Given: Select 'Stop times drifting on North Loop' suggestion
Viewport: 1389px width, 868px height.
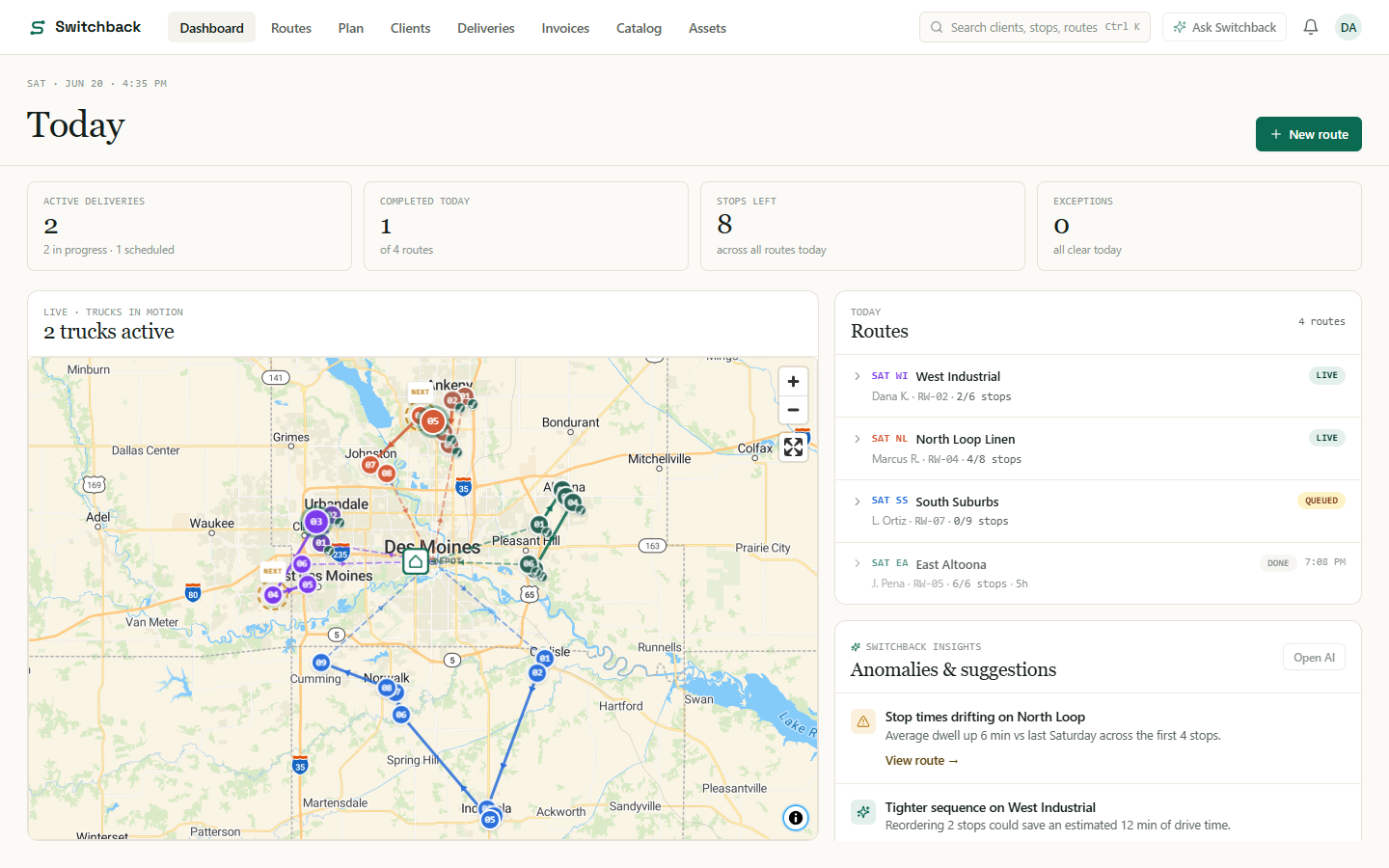Looking at the screenshot, I should 1098,739.
